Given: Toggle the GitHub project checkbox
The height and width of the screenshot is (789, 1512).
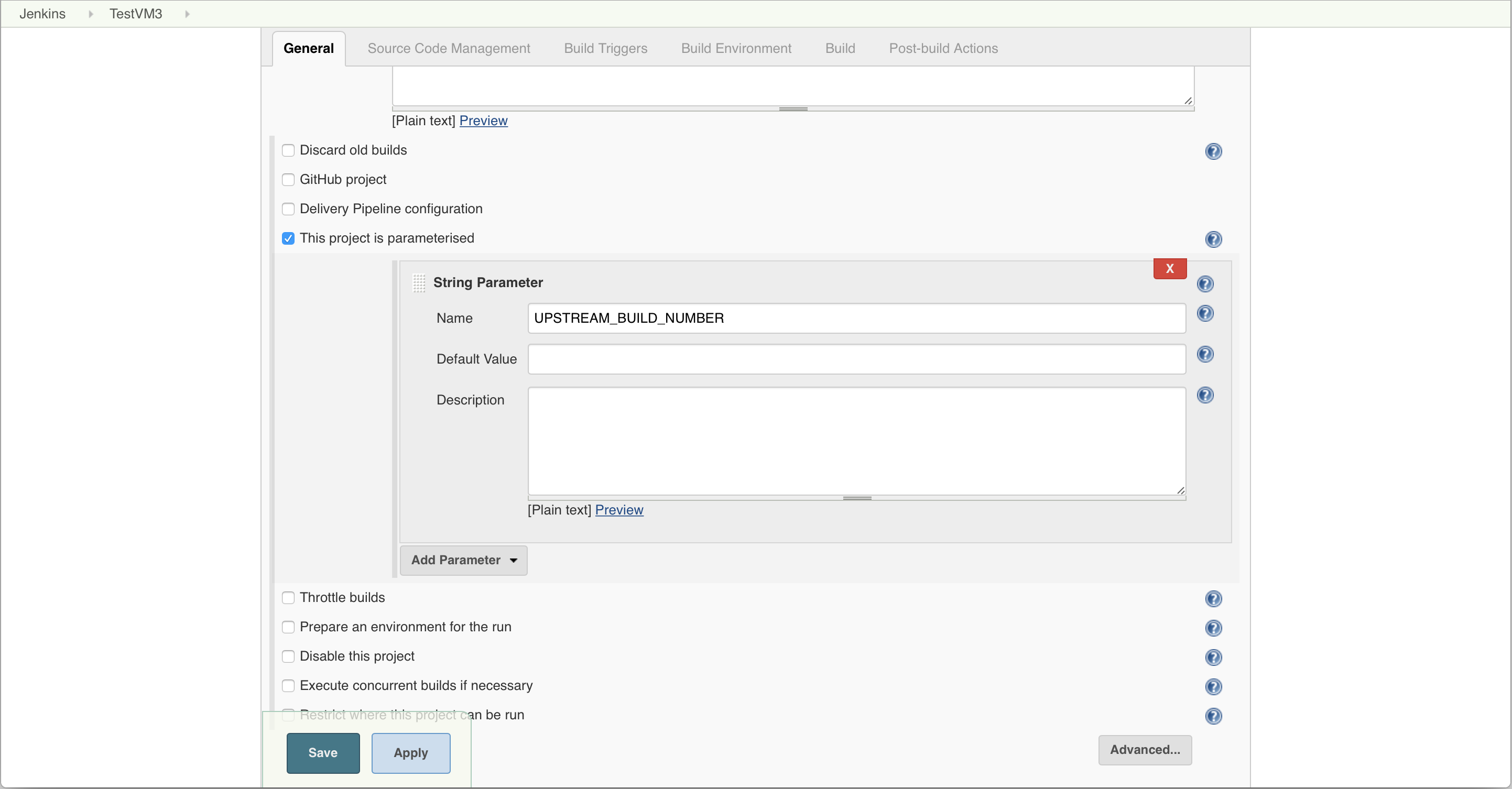Looking at the screenshot, I should tap(289, 179).
